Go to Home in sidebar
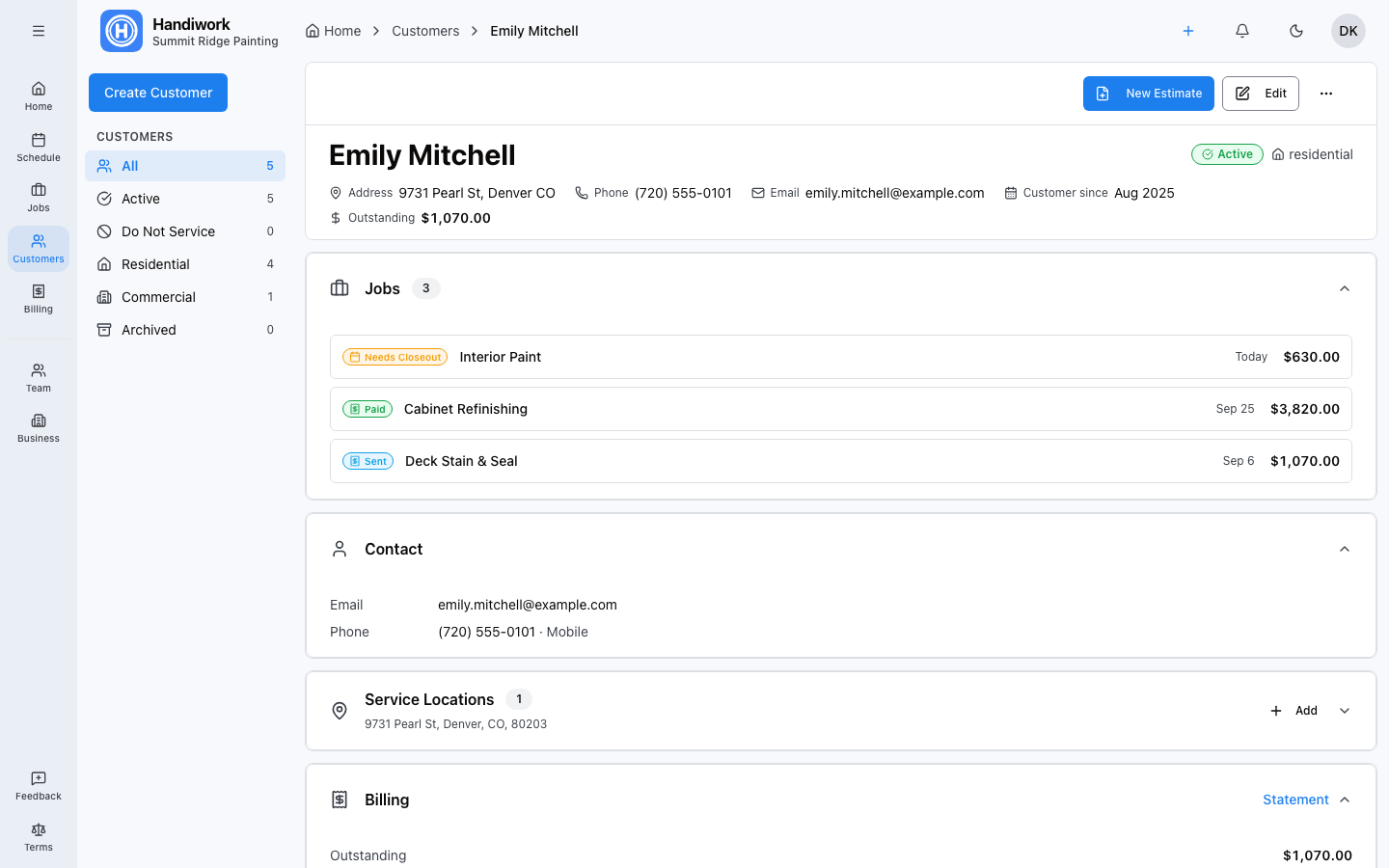Image resolution: width=1389 pixels, height=868 pixels. pos(39,95)
